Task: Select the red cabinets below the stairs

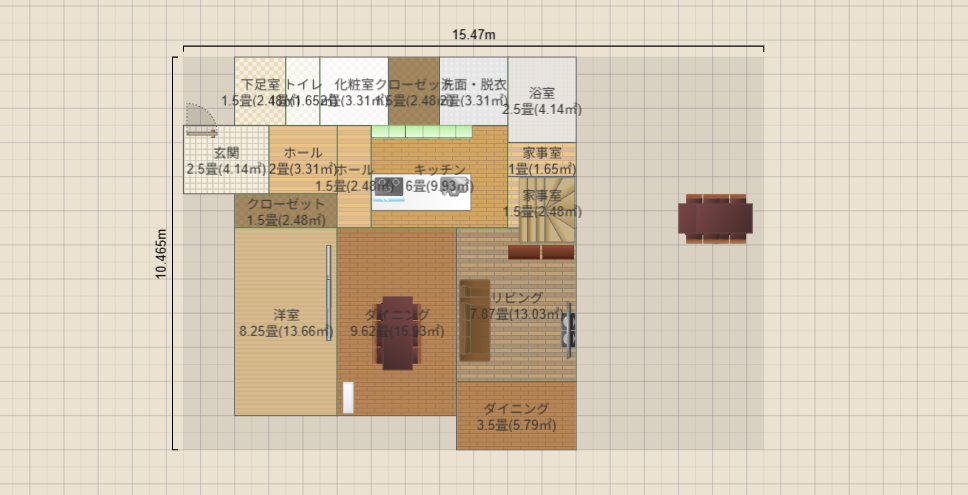Action: pyautogui.click(x=541, y=252)
